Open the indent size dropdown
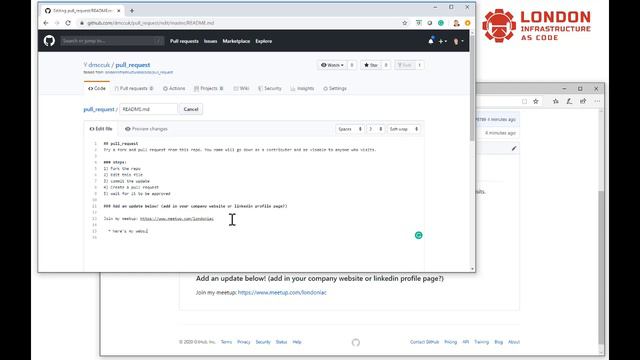This screenshot has width=640, height=360. click(376, 129)
